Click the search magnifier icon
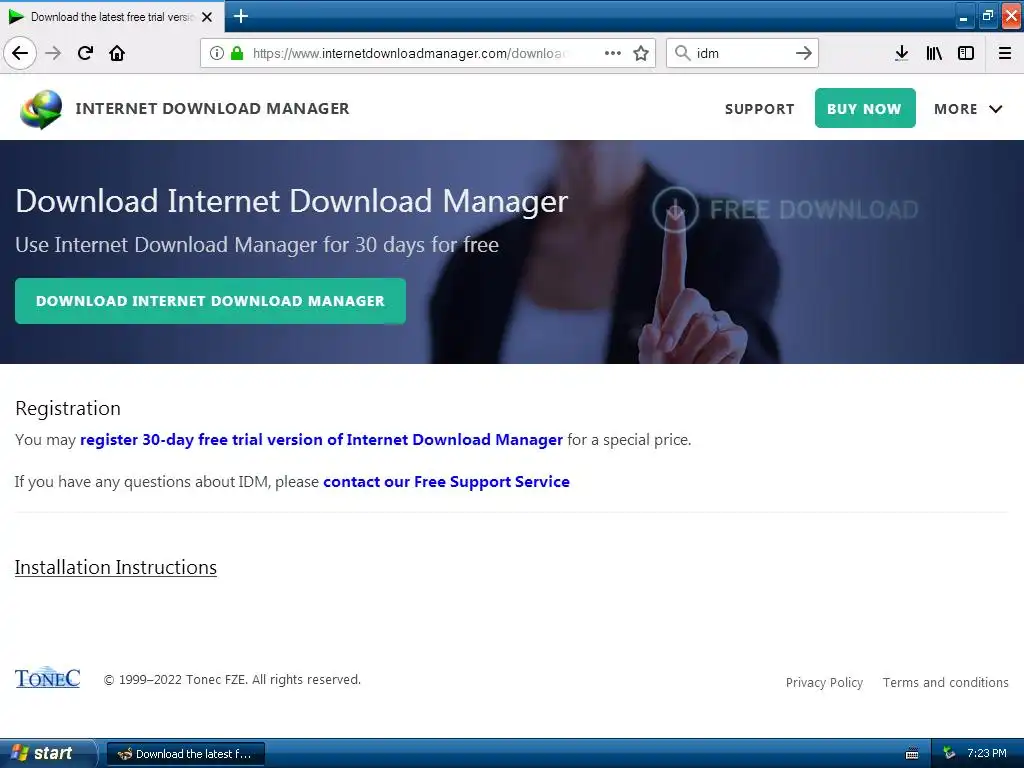Screen dimensions: 1024x768 (682, 53)
